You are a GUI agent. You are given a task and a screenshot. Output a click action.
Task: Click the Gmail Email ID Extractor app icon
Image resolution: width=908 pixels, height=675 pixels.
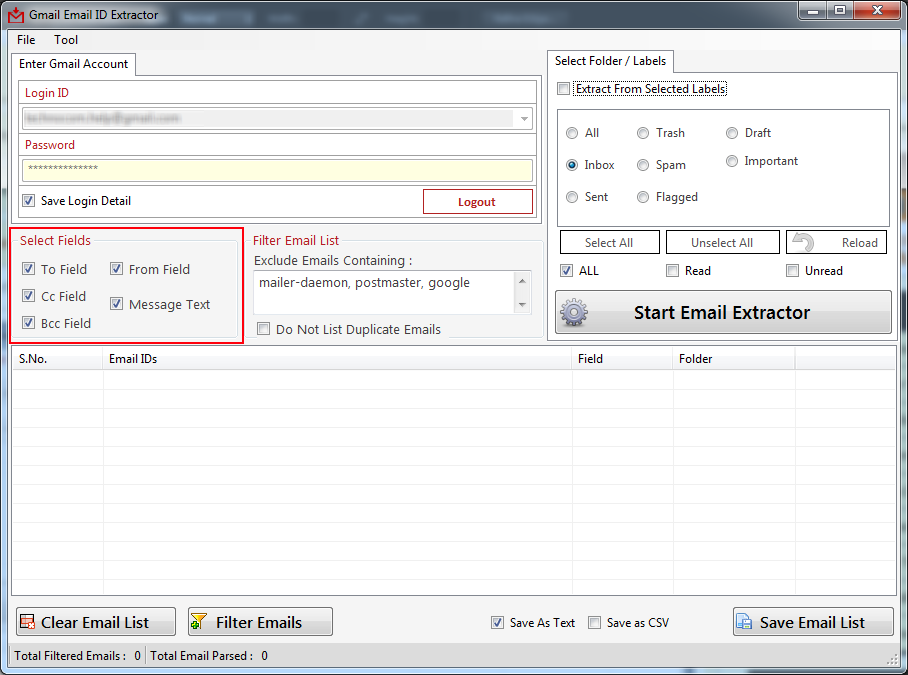pyautogui.click(x=16, y=14)
